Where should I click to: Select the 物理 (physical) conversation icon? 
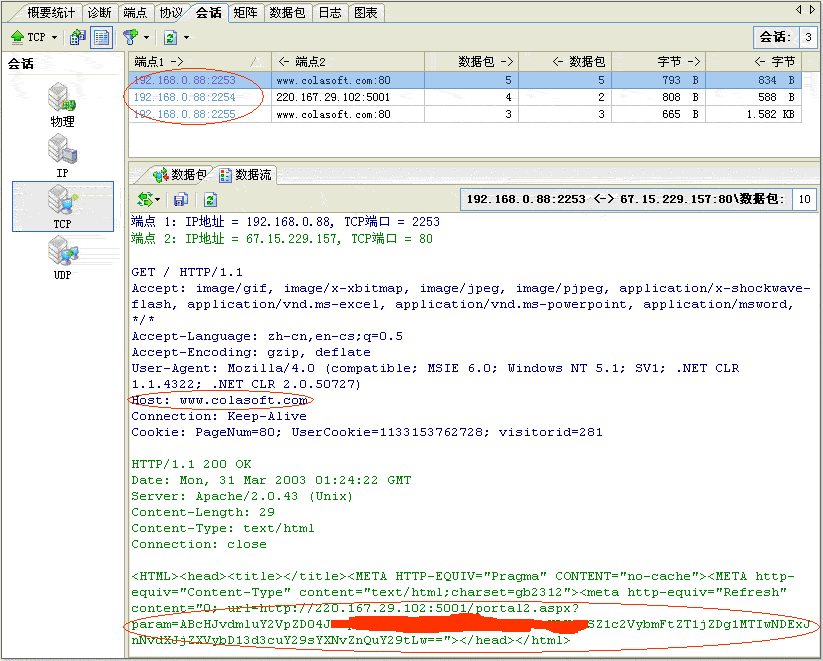pyautogui.click(x=62, y=104)
